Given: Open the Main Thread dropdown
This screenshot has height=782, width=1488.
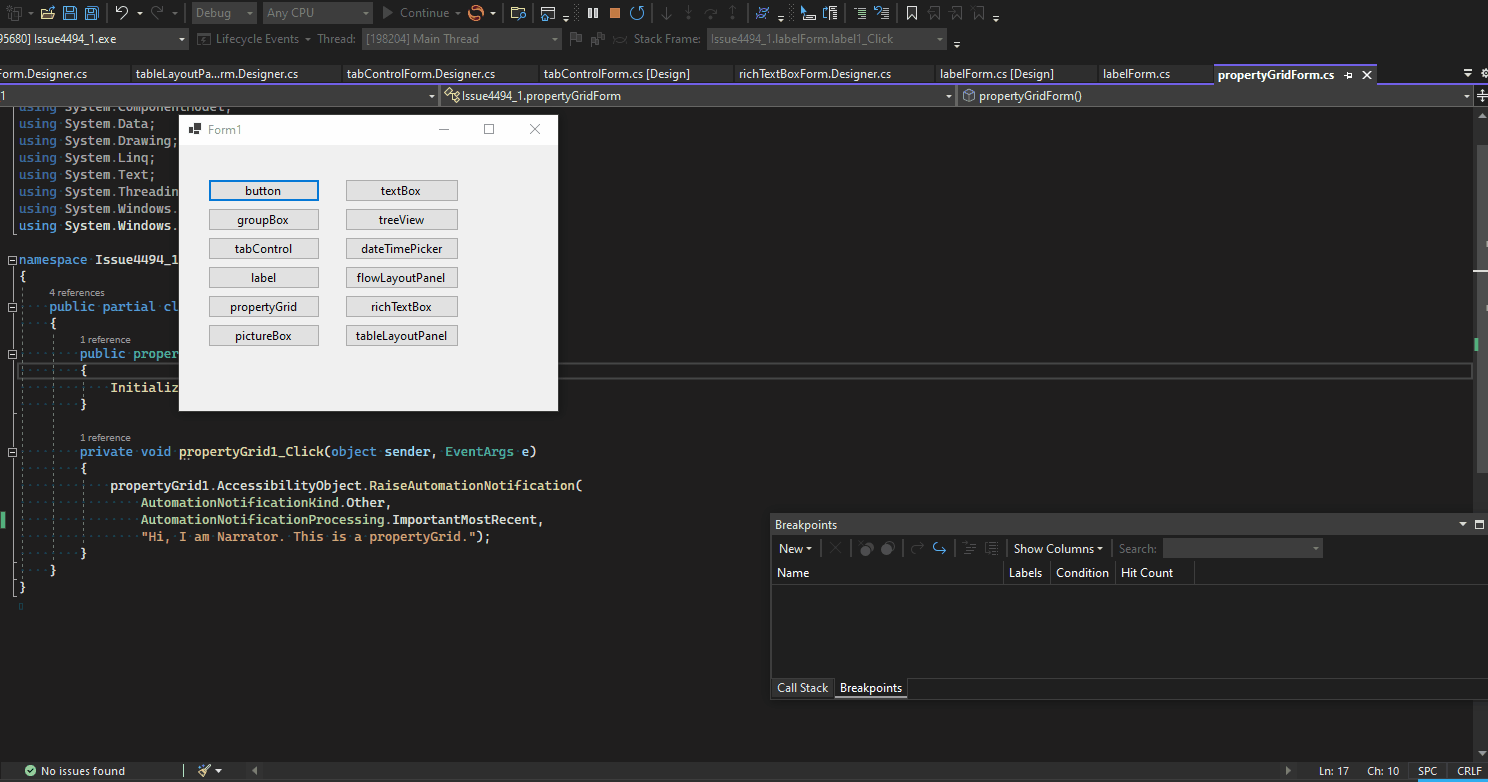Looking at the screenshot, I should (x=462, y=39).
